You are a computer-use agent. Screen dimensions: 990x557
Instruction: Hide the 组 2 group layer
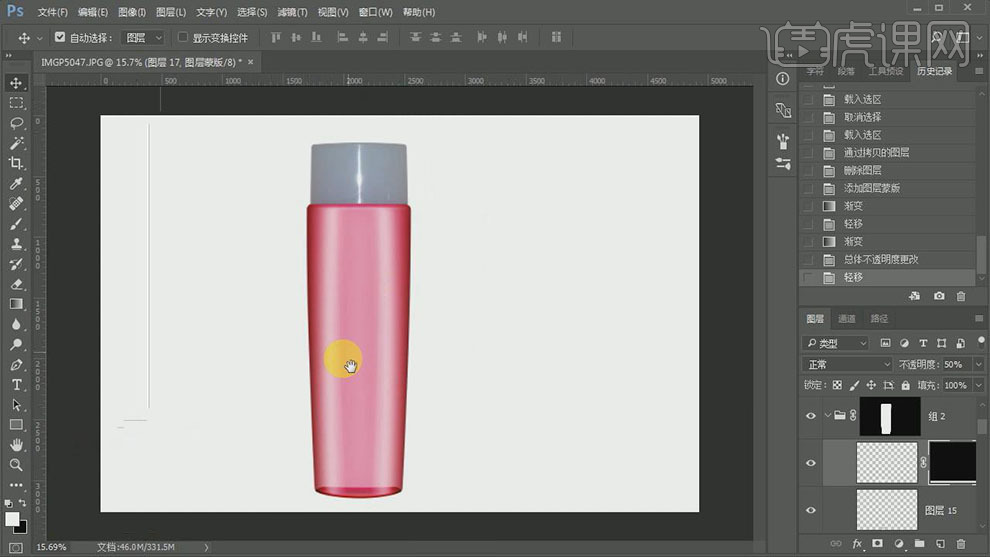click(811, 416)
